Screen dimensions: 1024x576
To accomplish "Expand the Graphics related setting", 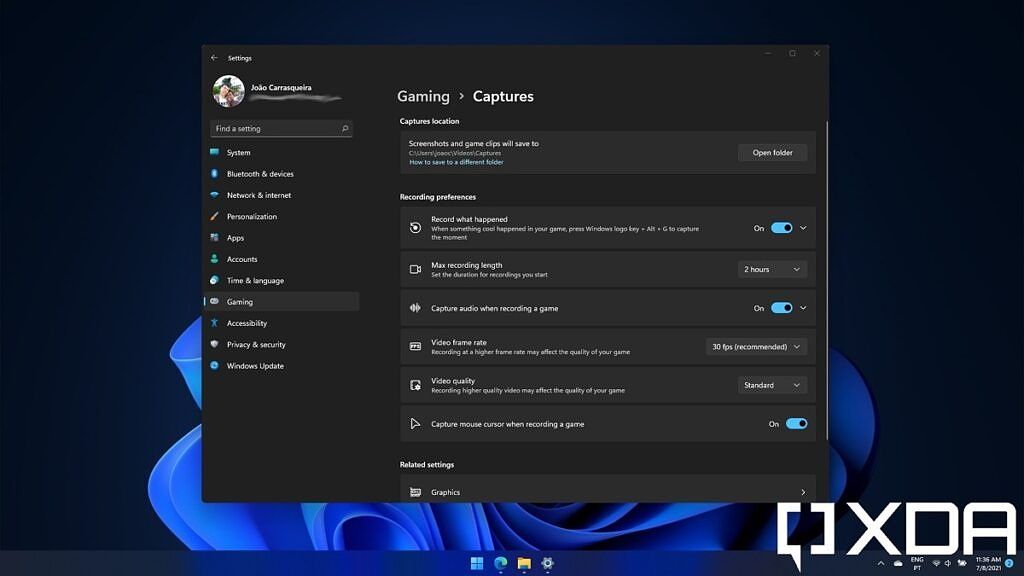I will 605,492.
